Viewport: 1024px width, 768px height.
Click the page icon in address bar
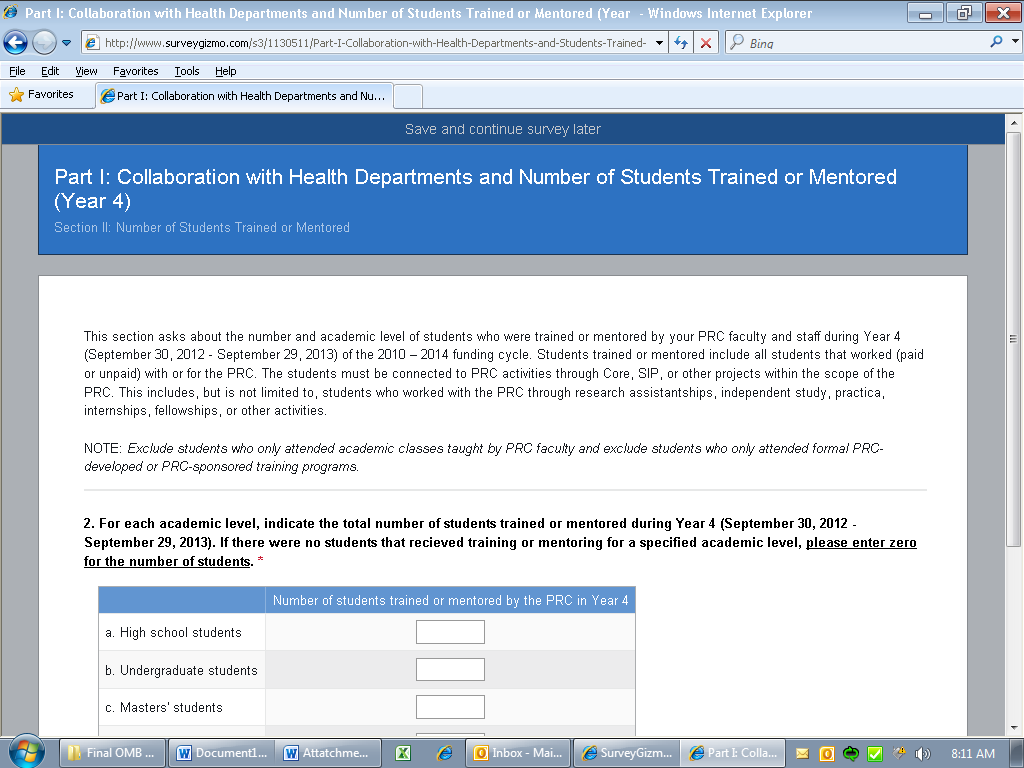92,43
